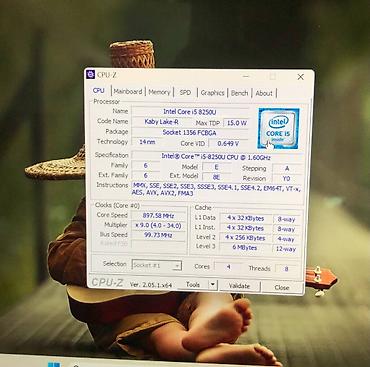Viewport: 370px width, 367px height.
Task: Click the Cores count value 4
Action: point(229,267)
